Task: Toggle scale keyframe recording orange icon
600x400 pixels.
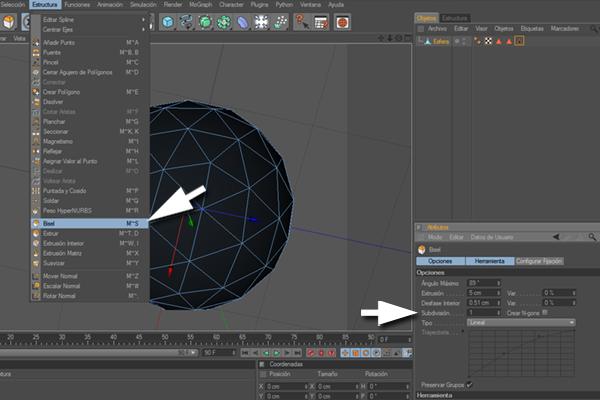Action: [355, 353]
